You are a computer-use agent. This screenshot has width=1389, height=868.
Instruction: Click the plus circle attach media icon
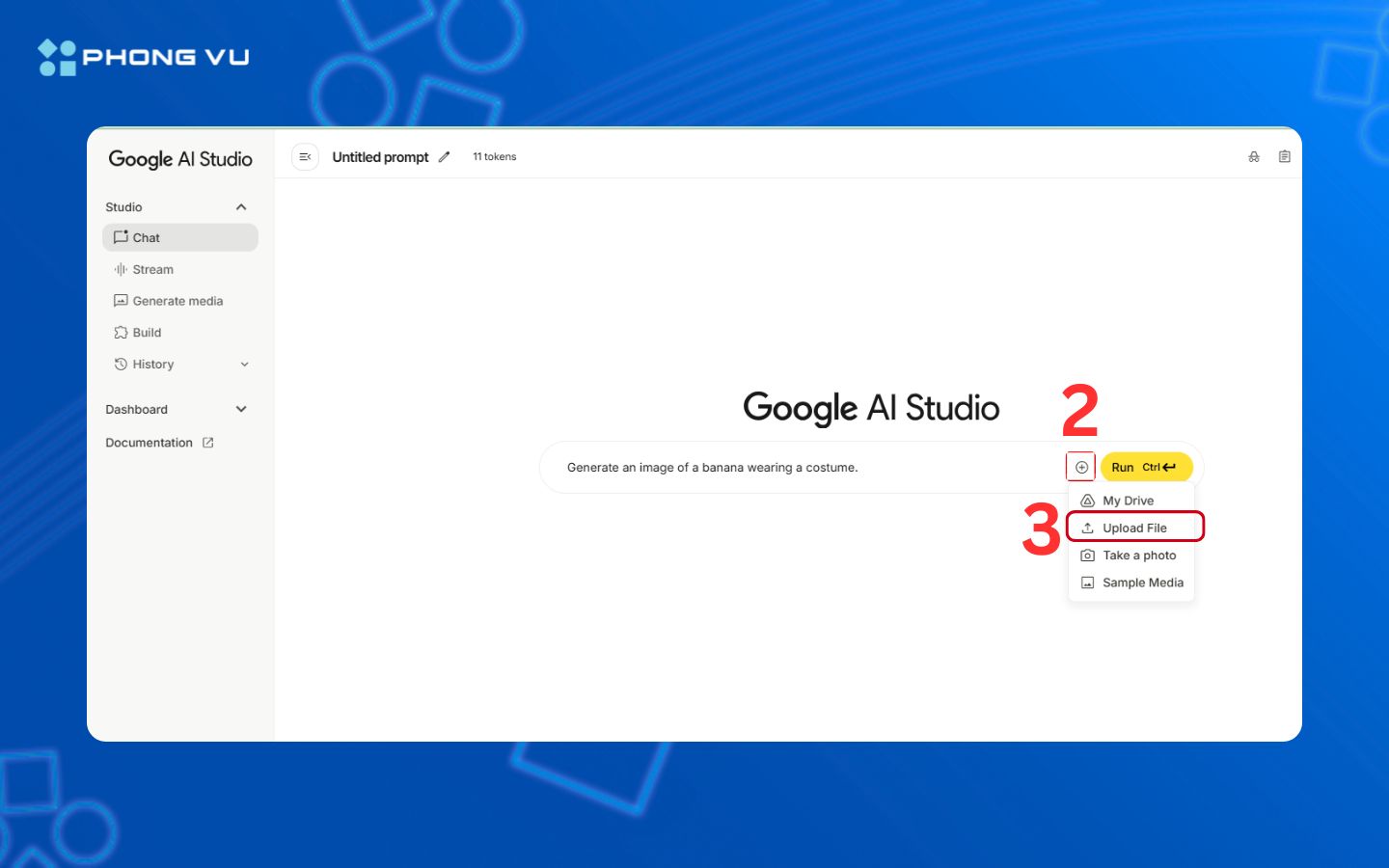1081,468
